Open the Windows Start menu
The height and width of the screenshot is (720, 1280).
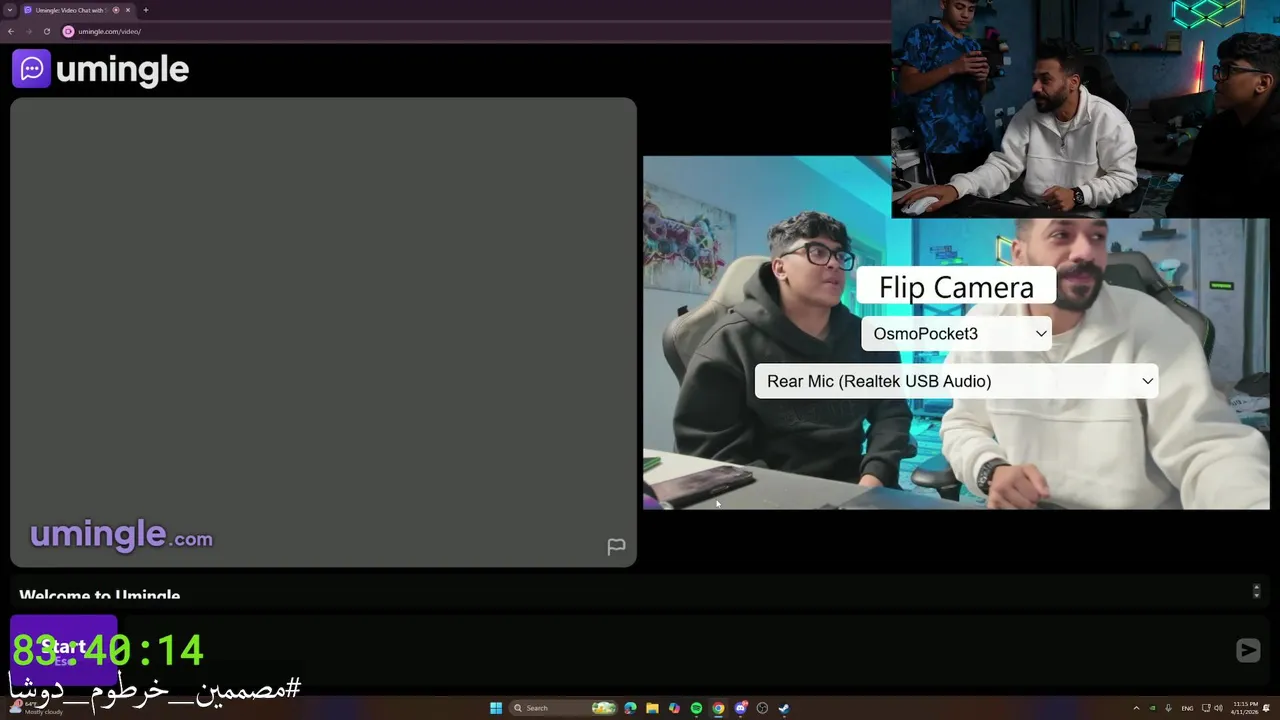(x=496, y=708)
